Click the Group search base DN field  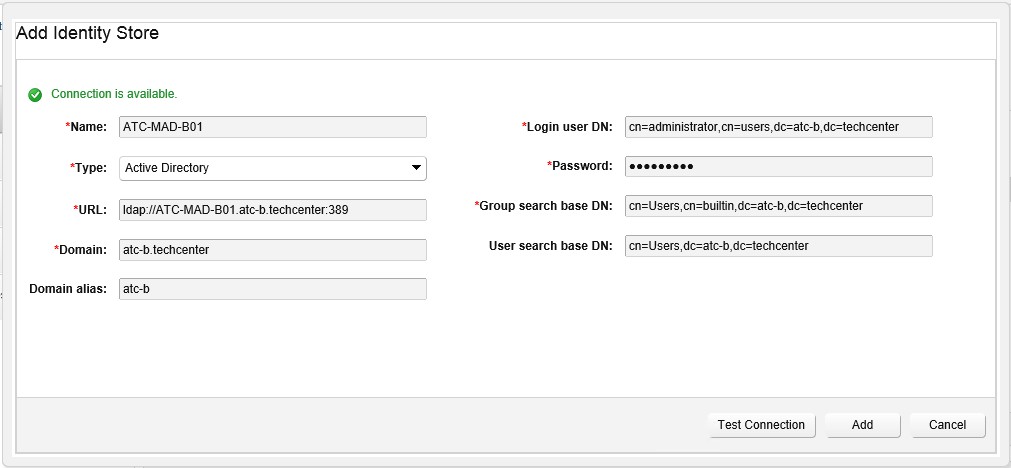click(x=778, y=206)
